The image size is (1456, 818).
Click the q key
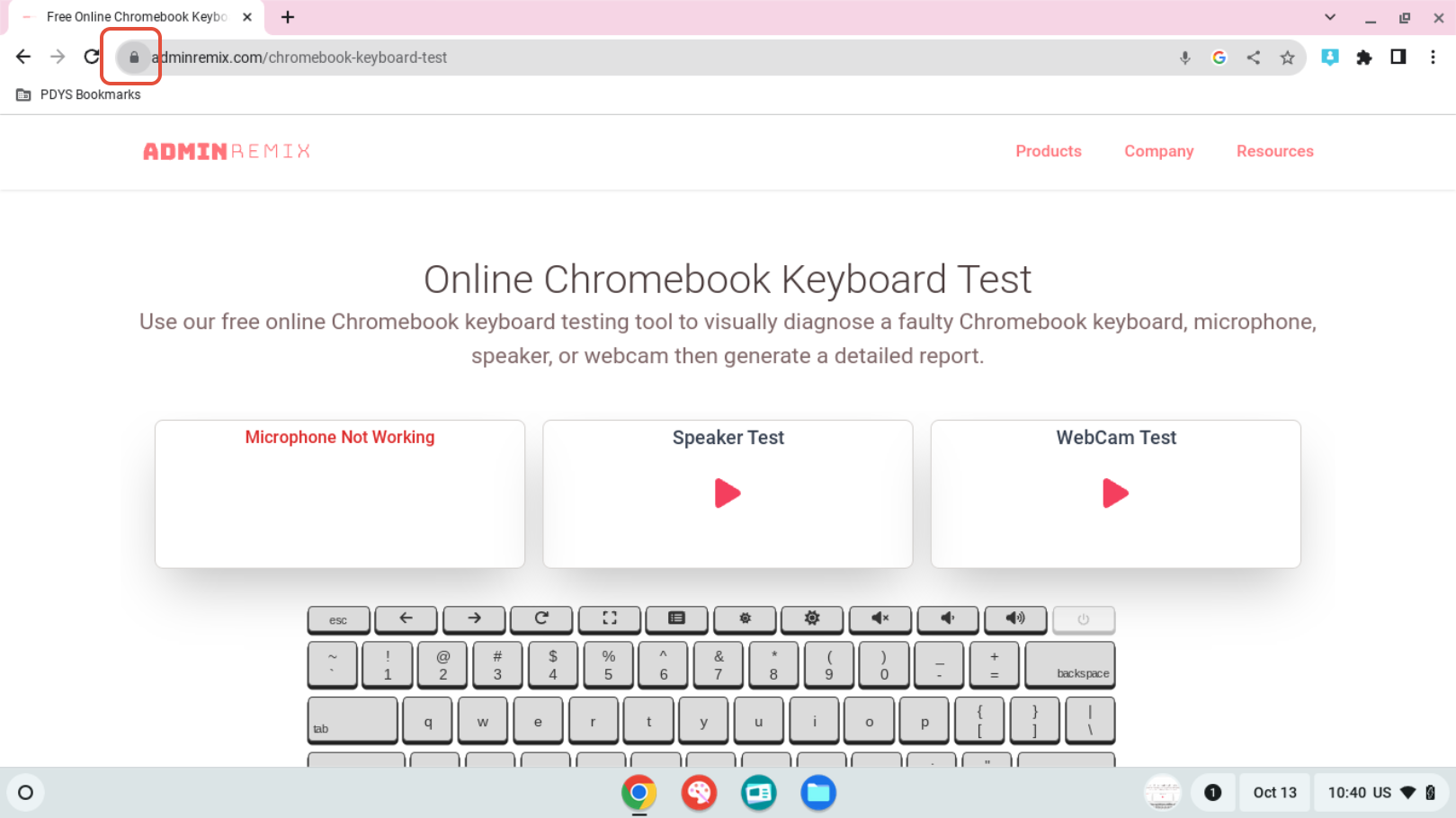(x=427, y=720)
